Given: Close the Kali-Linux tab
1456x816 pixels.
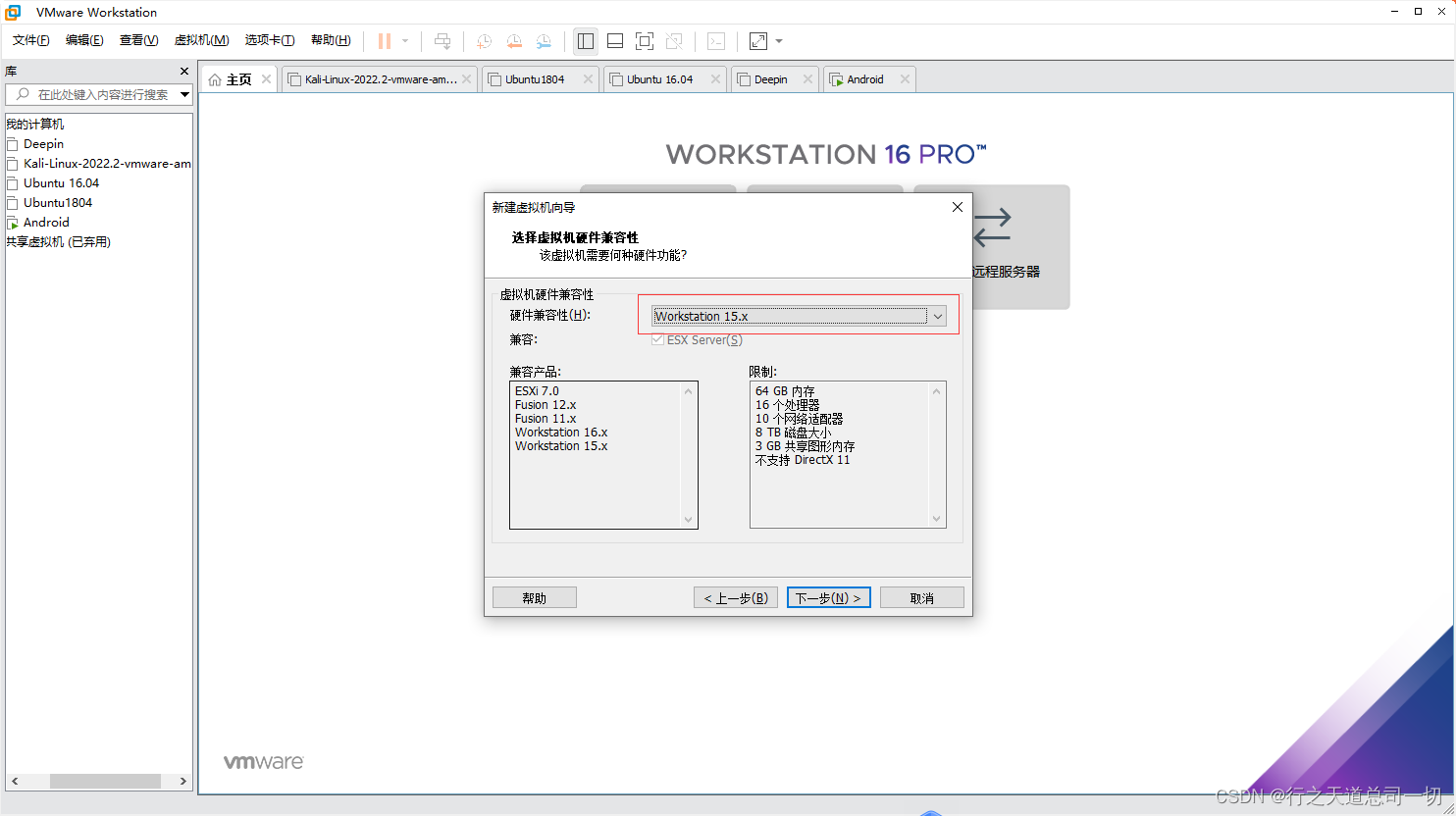Looking at the screenshot, I should 466,79.
